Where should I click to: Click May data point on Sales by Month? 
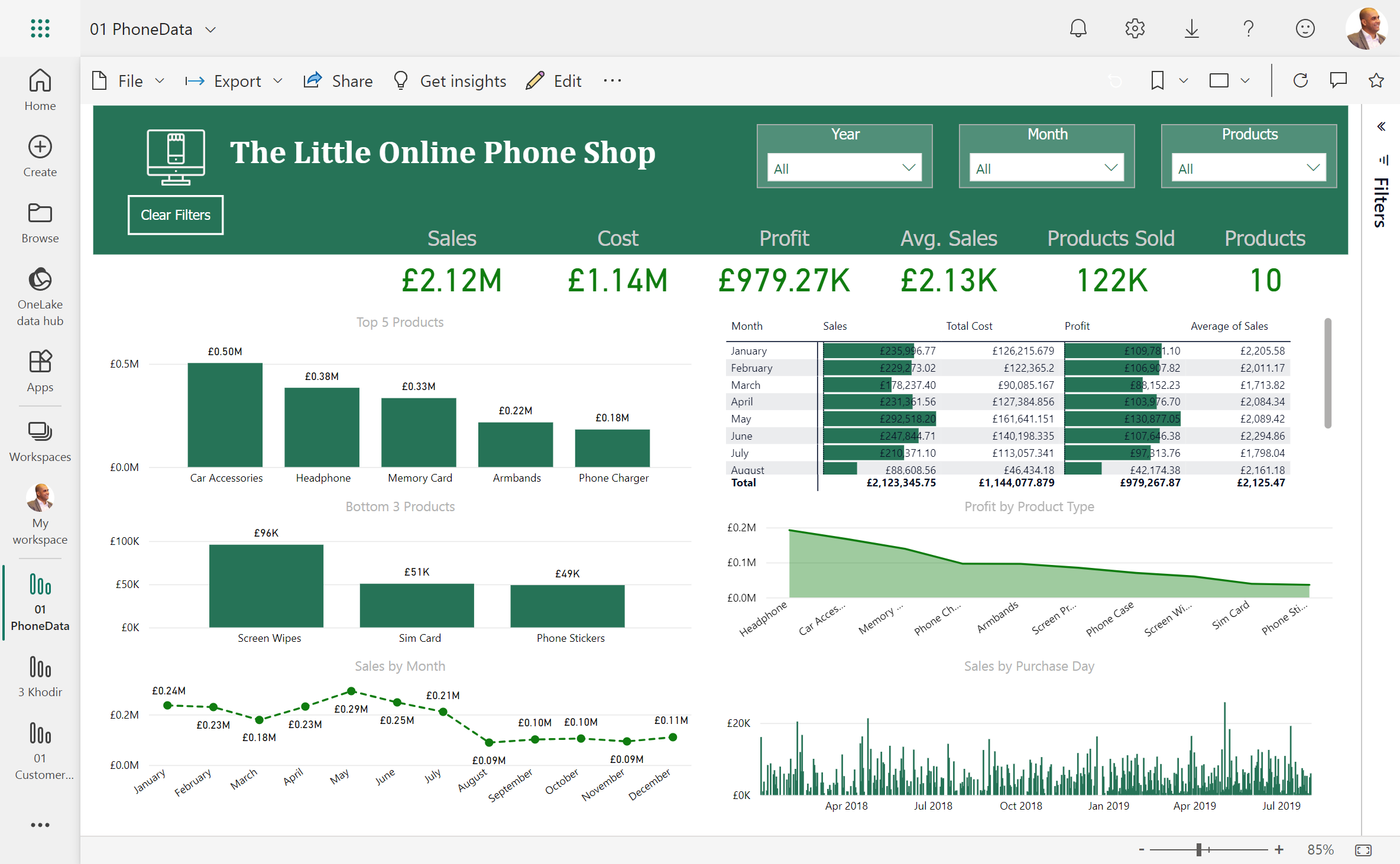pyautogui.click(x=351, y=691)
